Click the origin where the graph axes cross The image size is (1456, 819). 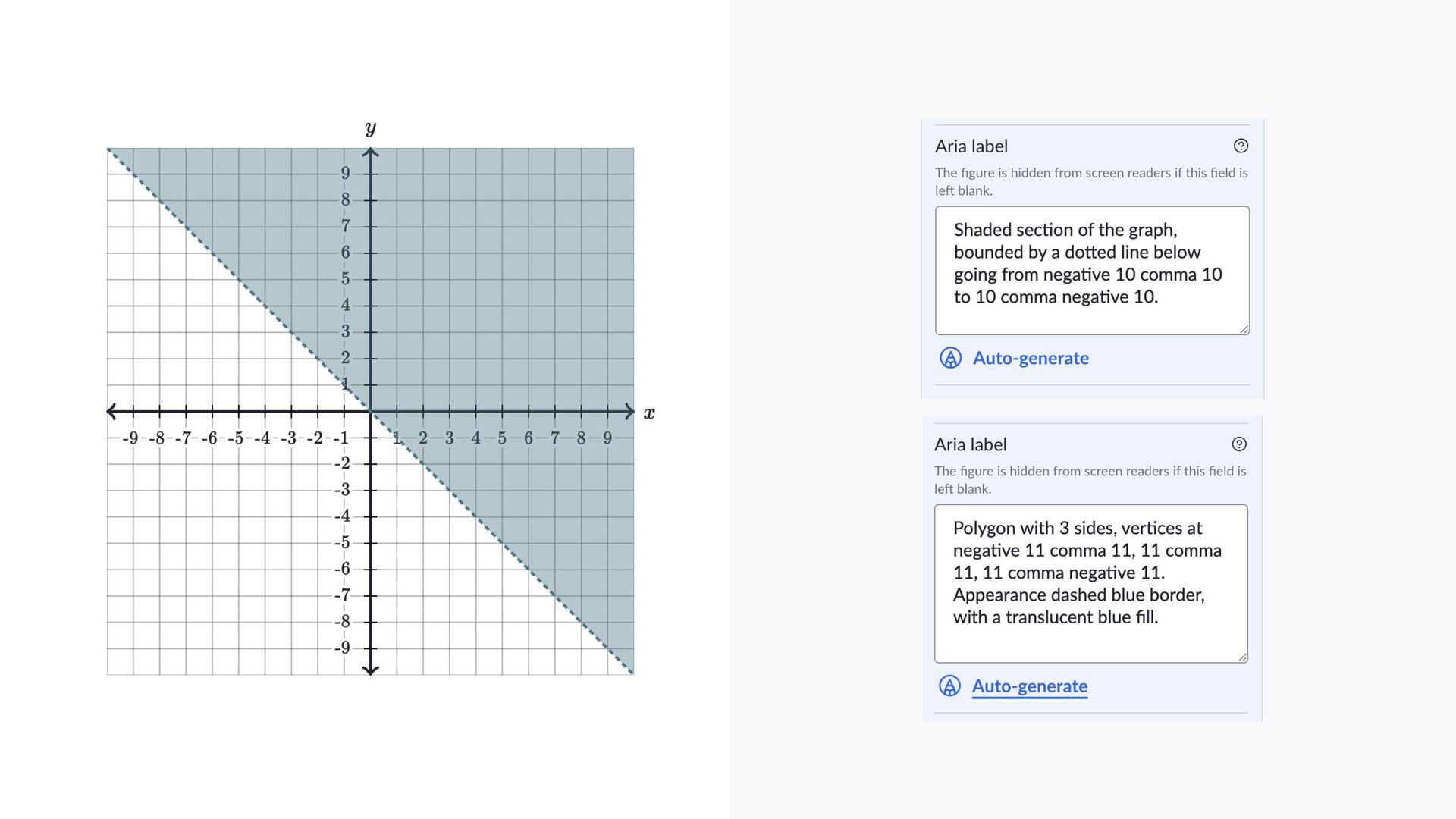pos(370,412)
